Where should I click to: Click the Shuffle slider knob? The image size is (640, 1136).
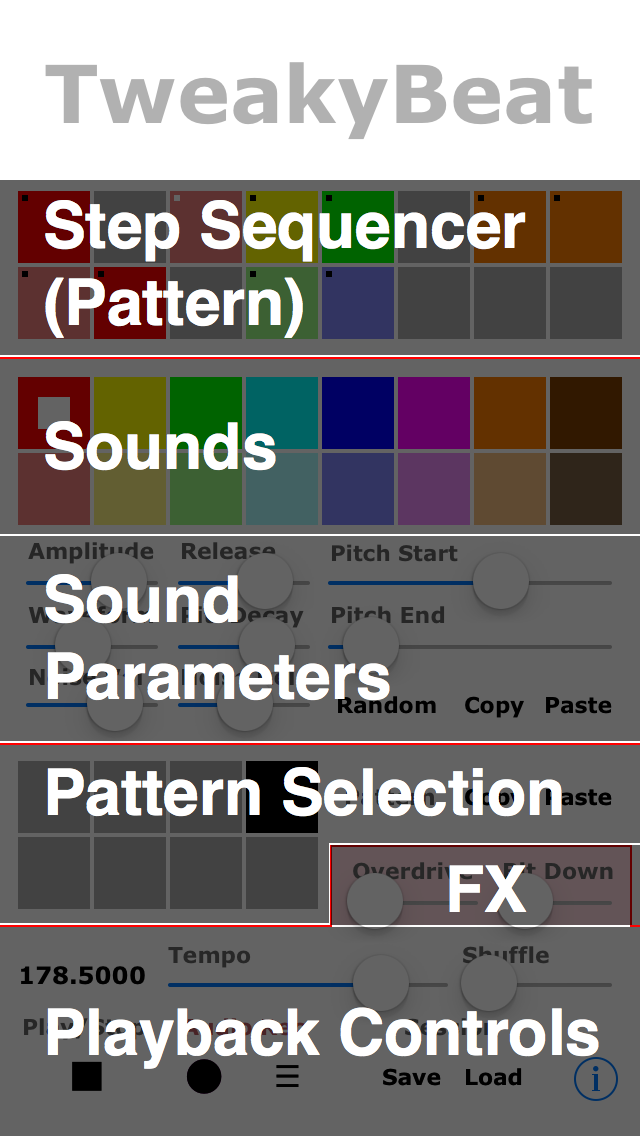(x=489, y=983)
